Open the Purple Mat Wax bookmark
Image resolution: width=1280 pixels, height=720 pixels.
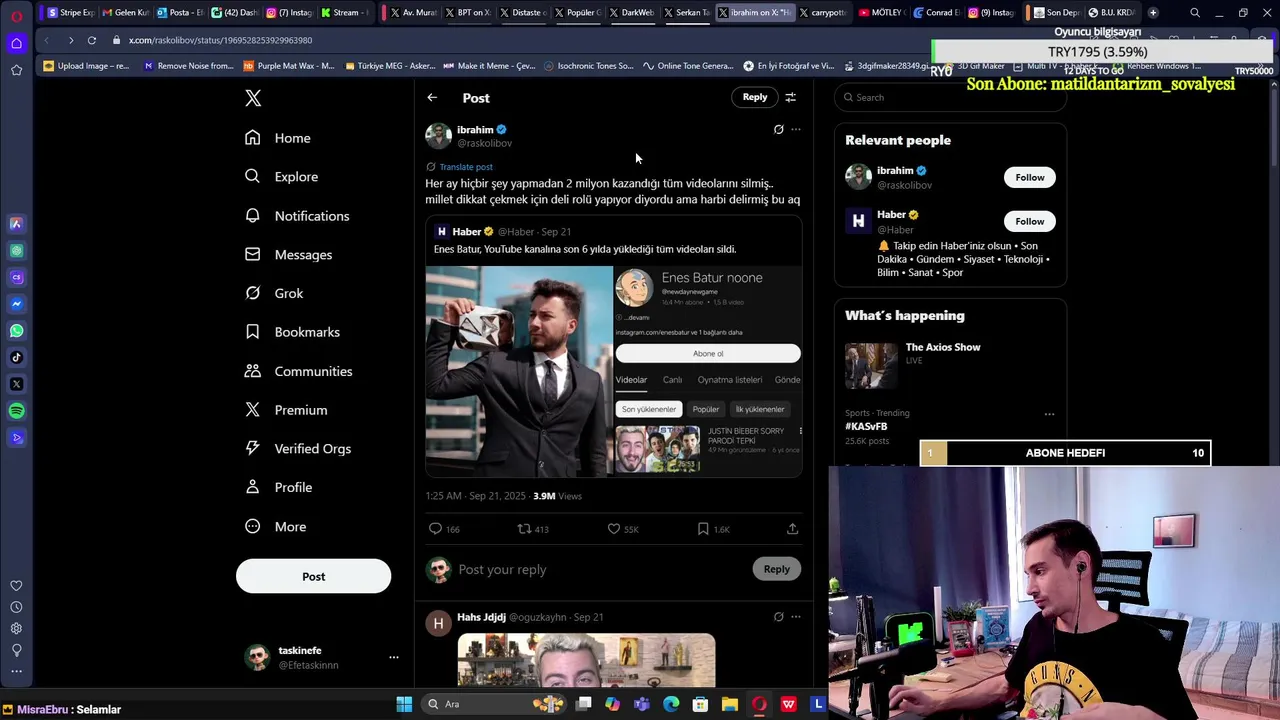pyautogui.click(x=288, y=66)
